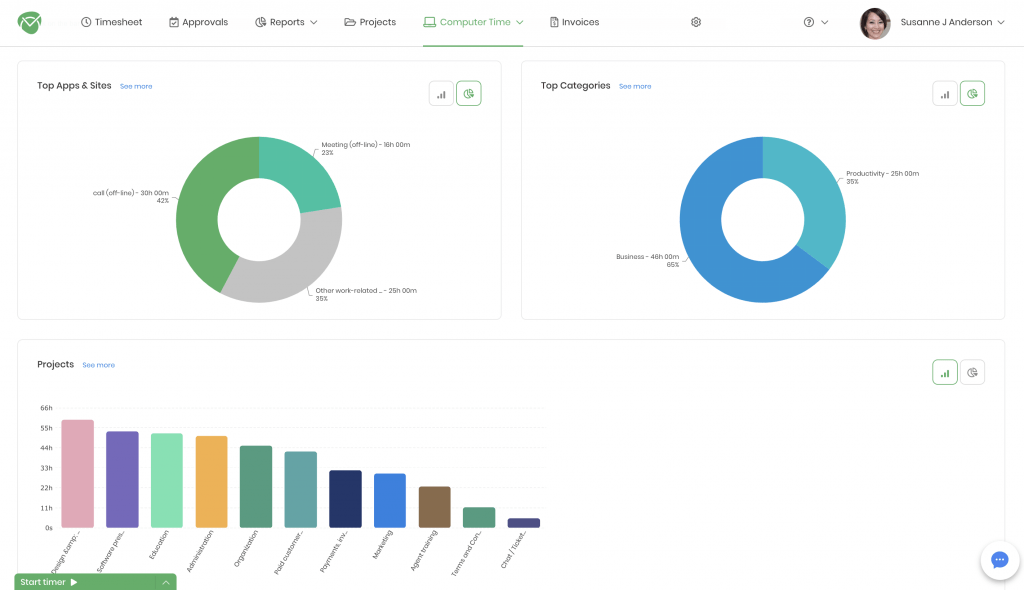Open the settings gear icon

[696, 22]
